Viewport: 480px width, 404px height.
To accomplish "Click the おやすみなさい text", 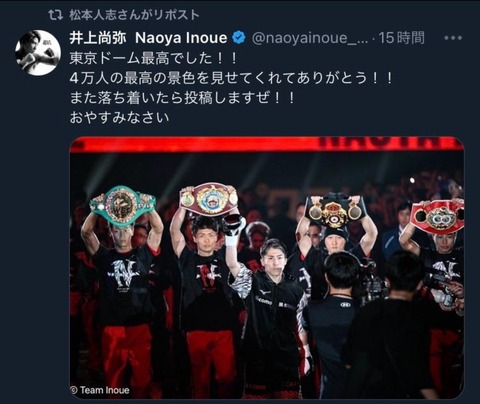I will coord(120,118).
